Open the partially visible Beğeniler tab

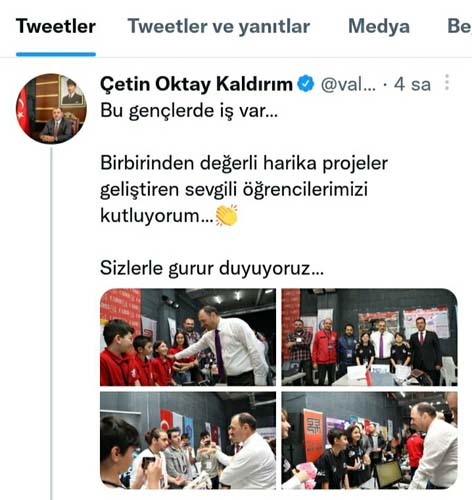pos(459,26)
